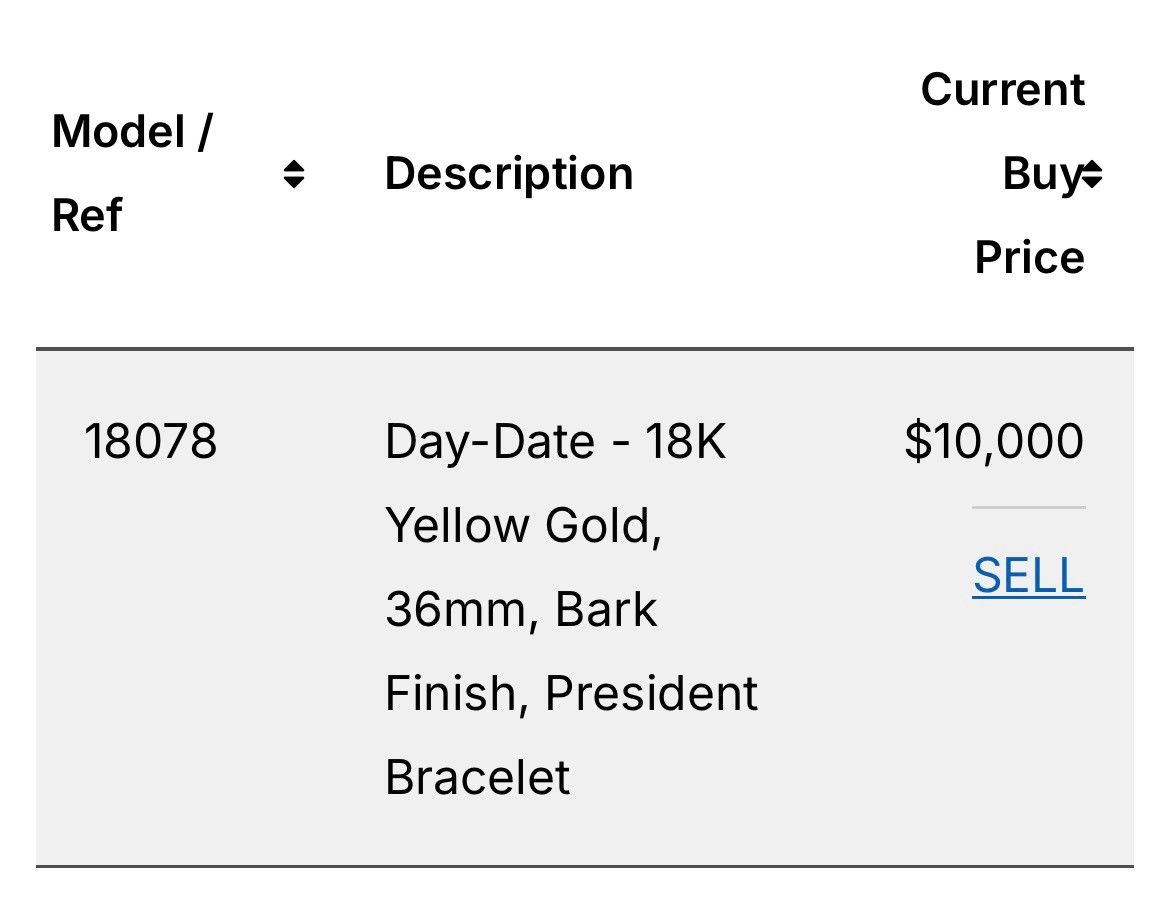1170x903 pixels.
Task: Click the word Ref in the header
Action: [87, 216]
